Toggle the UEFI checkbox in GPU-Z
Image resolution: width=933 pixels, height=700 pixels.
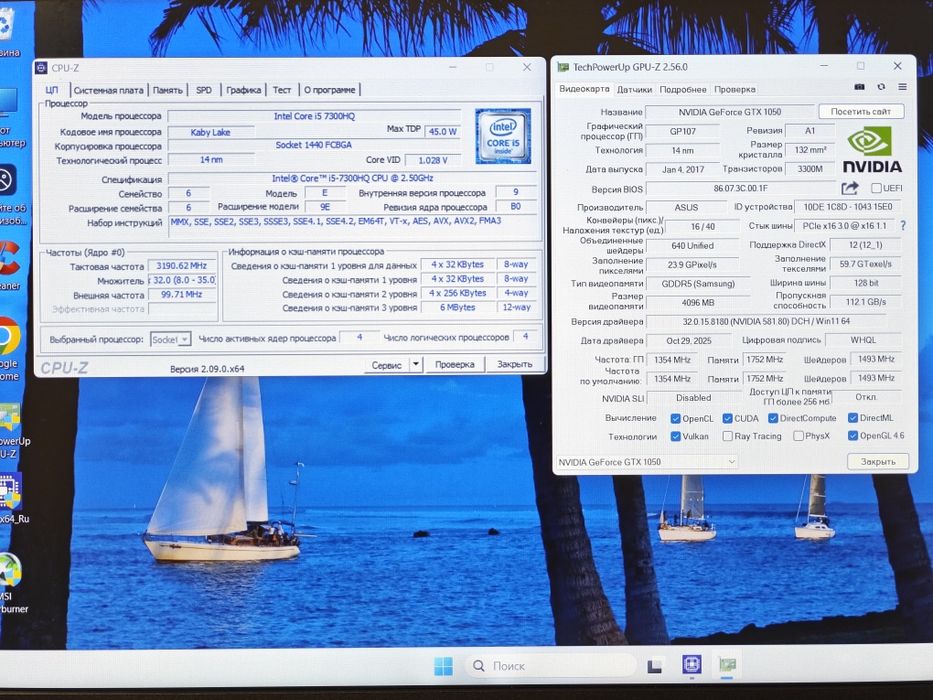876,188
